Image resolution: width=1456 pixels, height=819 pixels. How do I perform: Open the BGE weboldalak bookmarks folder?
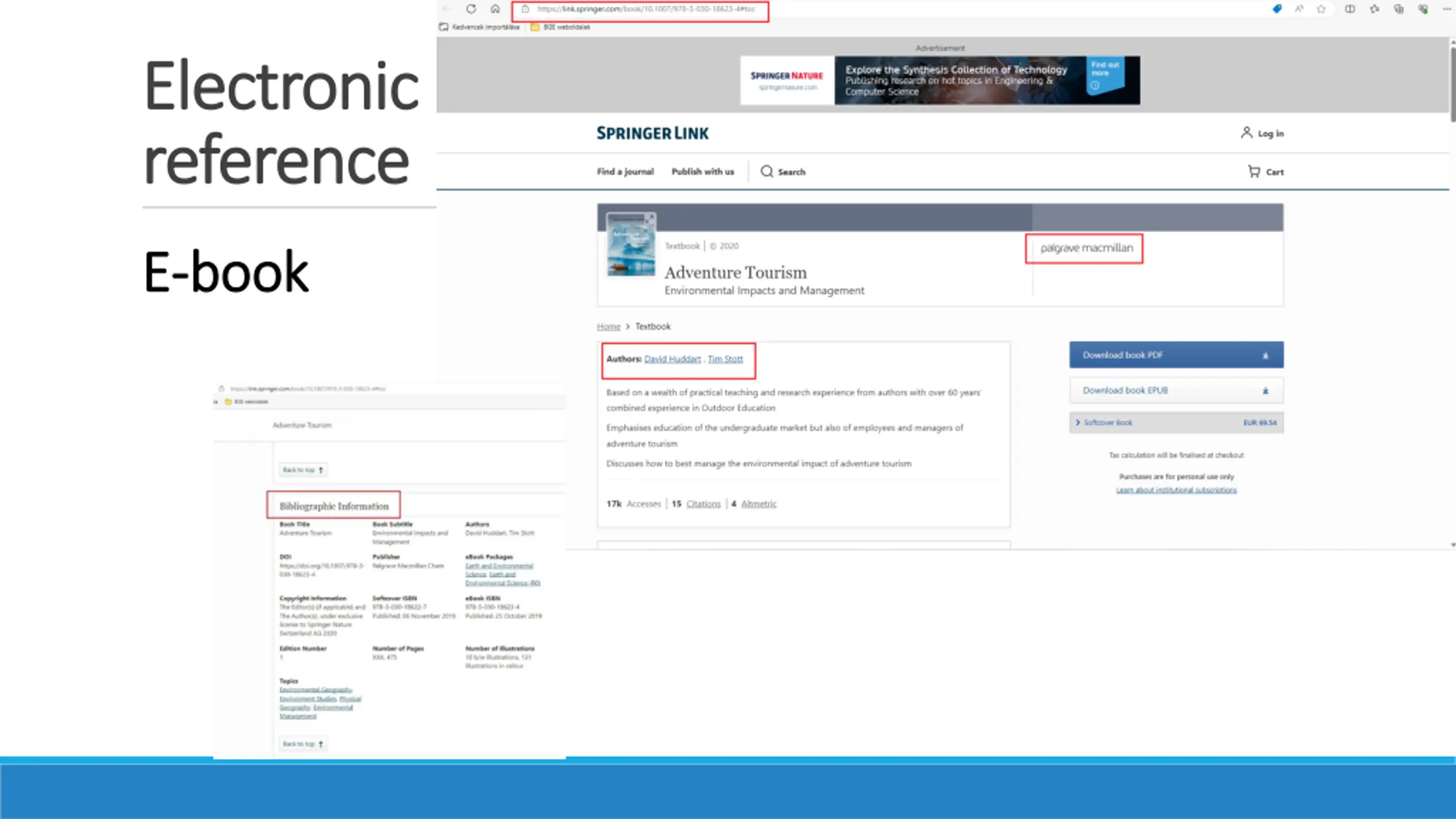[560, 27]
